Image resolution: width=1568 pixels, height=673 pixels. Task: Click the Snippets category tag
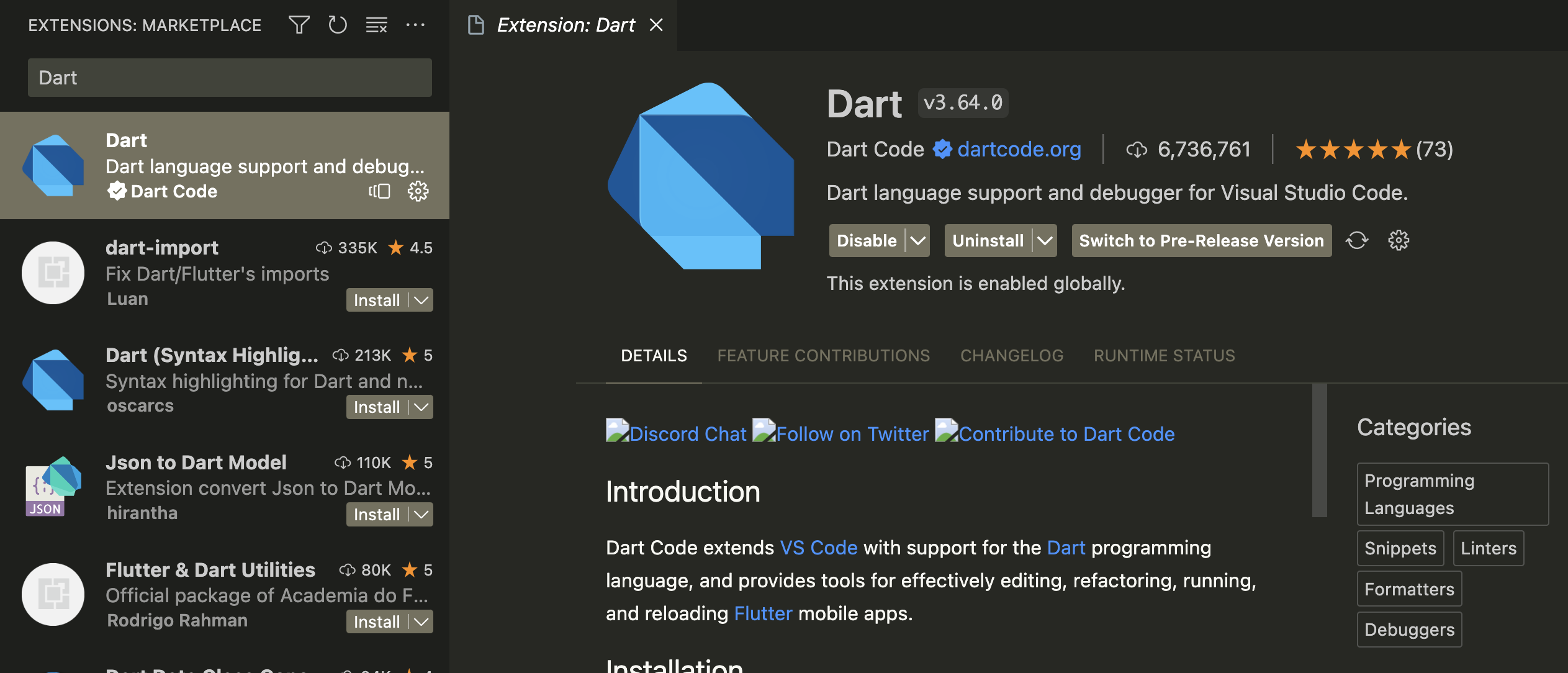click(x=1400, y=548)
